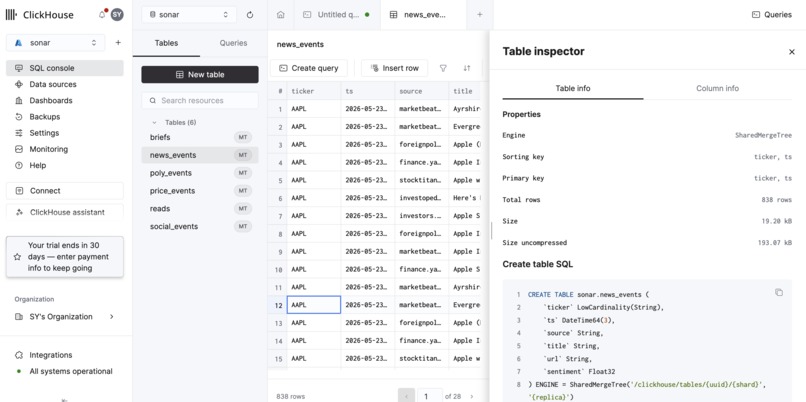Switch to news_events tab
Image resolution: width=806 pixels, height=402 pixels.
click(423, 15)
